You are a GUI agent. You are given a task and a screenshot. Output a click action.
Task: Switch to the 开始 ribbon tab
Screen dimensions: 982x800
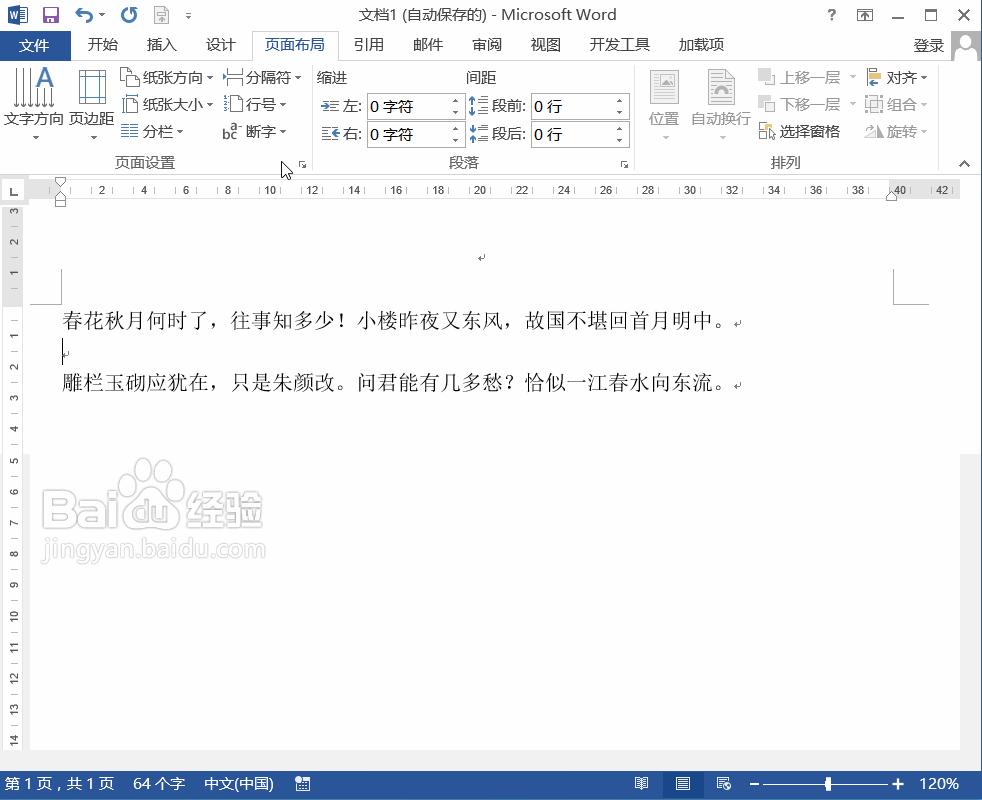pyautogui.click(x=104, y=44)
